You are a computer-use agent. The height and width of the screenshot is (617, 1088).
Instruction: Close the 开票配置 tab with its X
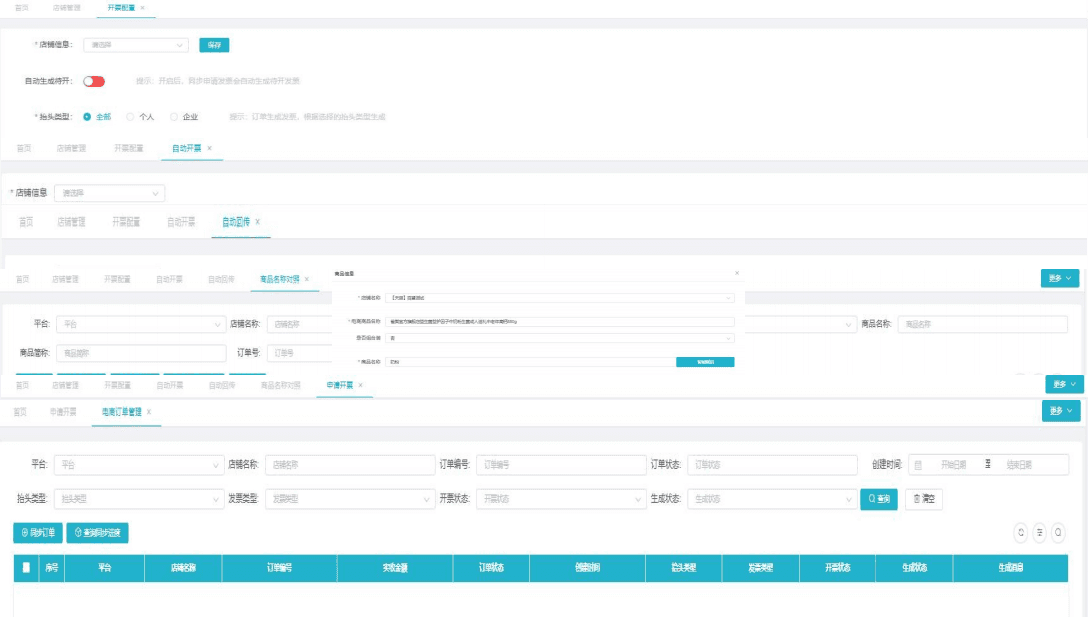point(142,8)
